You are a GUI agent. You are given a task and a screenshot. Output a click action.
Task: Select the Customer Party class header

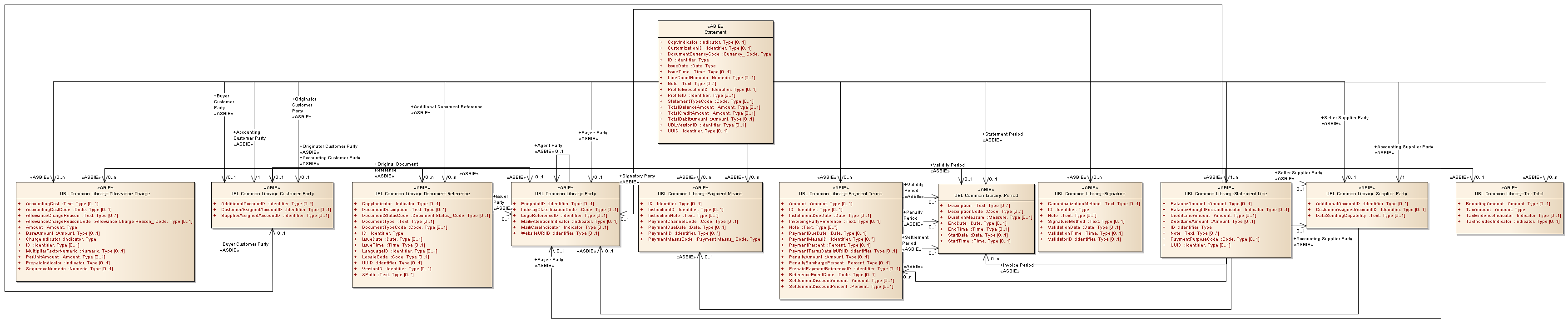(x=272, y=194)
